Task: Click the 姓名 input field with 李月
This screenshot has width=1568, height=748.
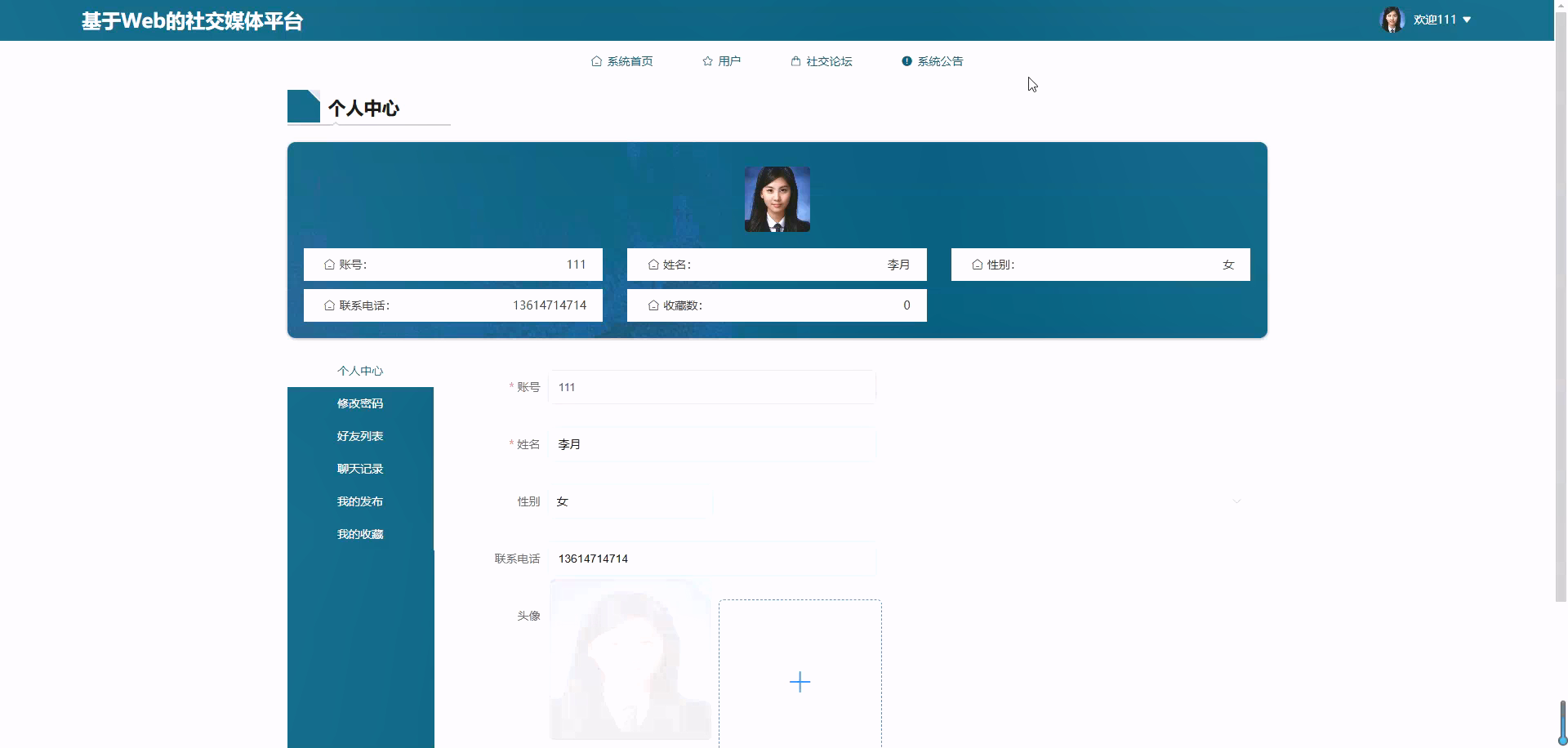Action: (712, 444)
